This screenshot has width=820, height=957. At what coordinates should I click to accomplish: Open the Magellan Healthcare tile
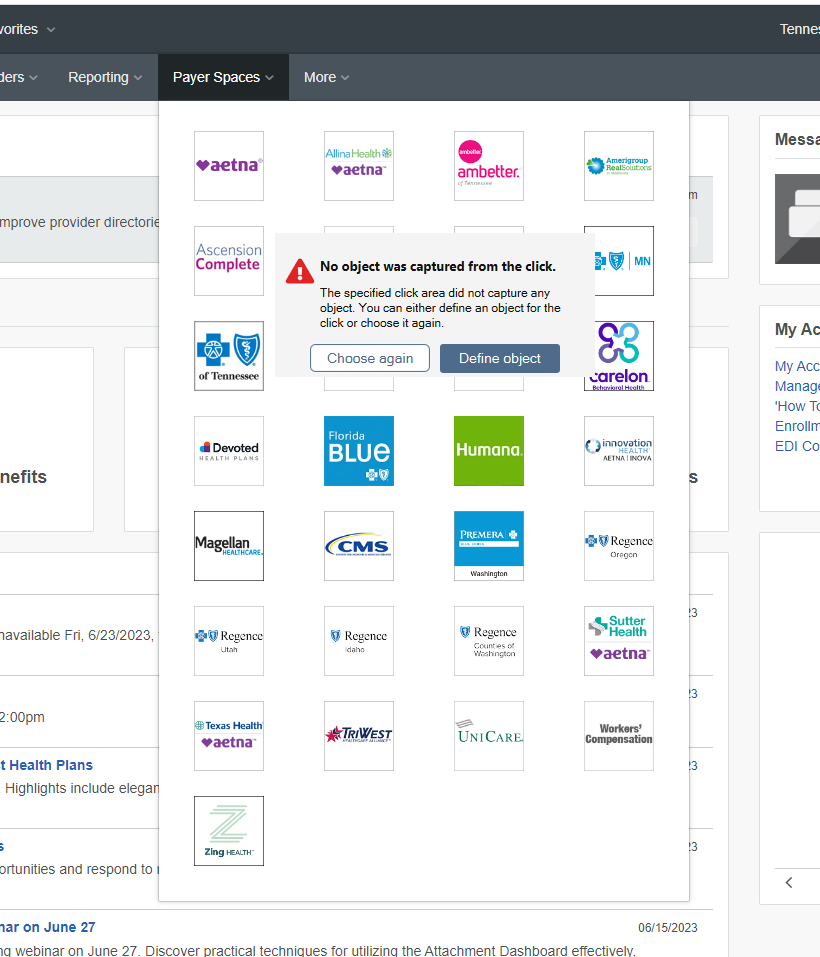click(229, 546)
